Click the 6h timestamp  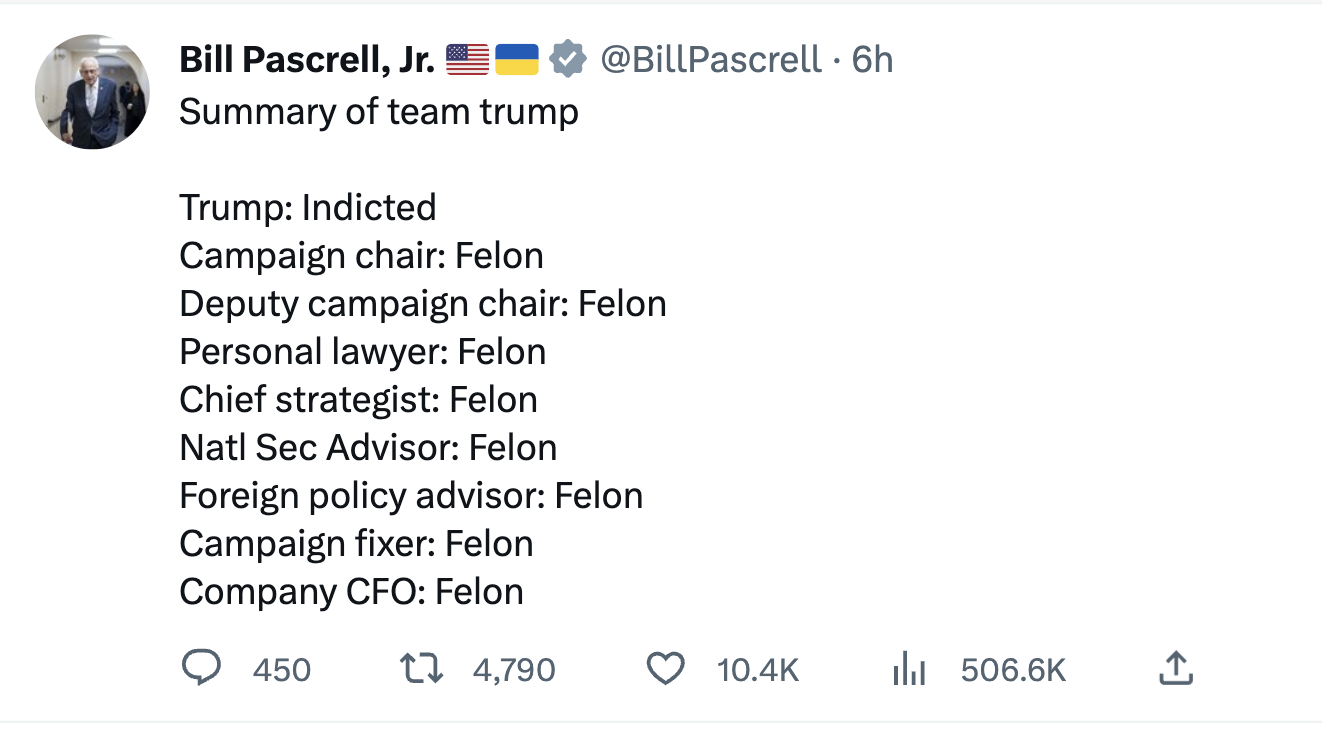click(x=872, y=60)
